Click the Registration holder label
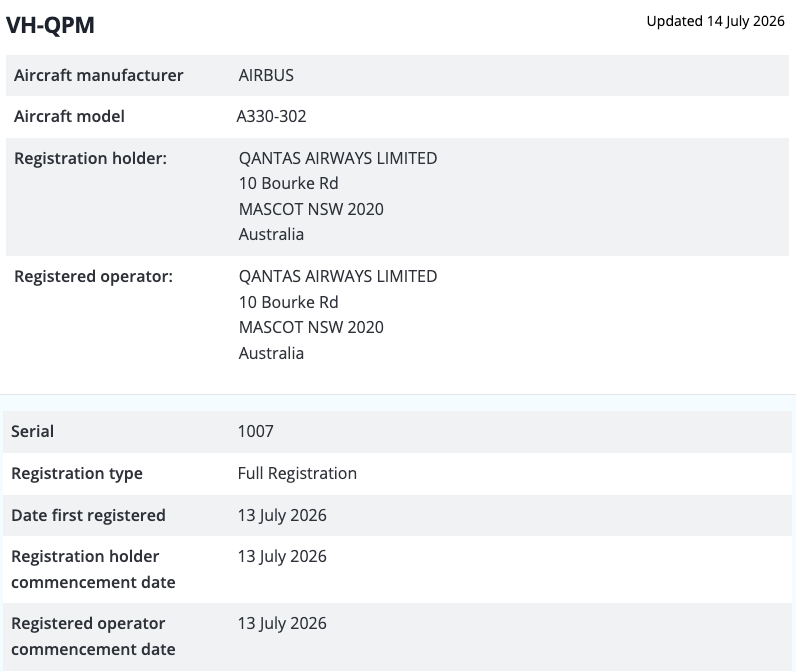The image size is (796, 672). coord(90,158)
